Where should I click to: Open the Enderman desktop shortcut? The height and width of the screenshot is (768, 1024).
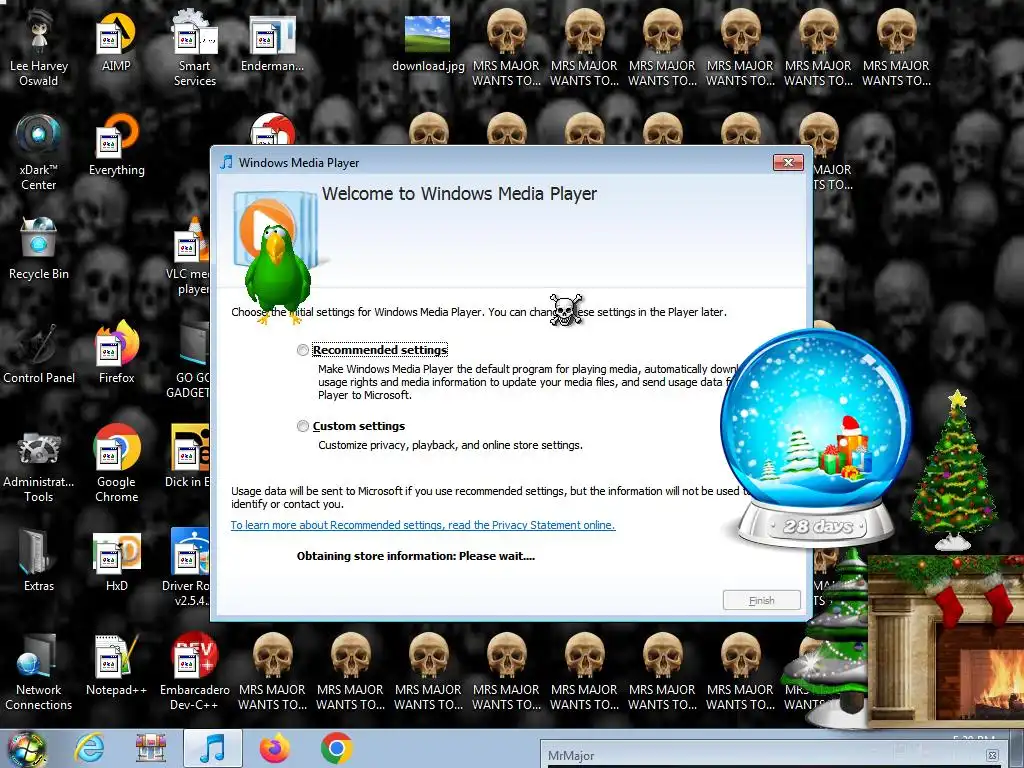272,43
